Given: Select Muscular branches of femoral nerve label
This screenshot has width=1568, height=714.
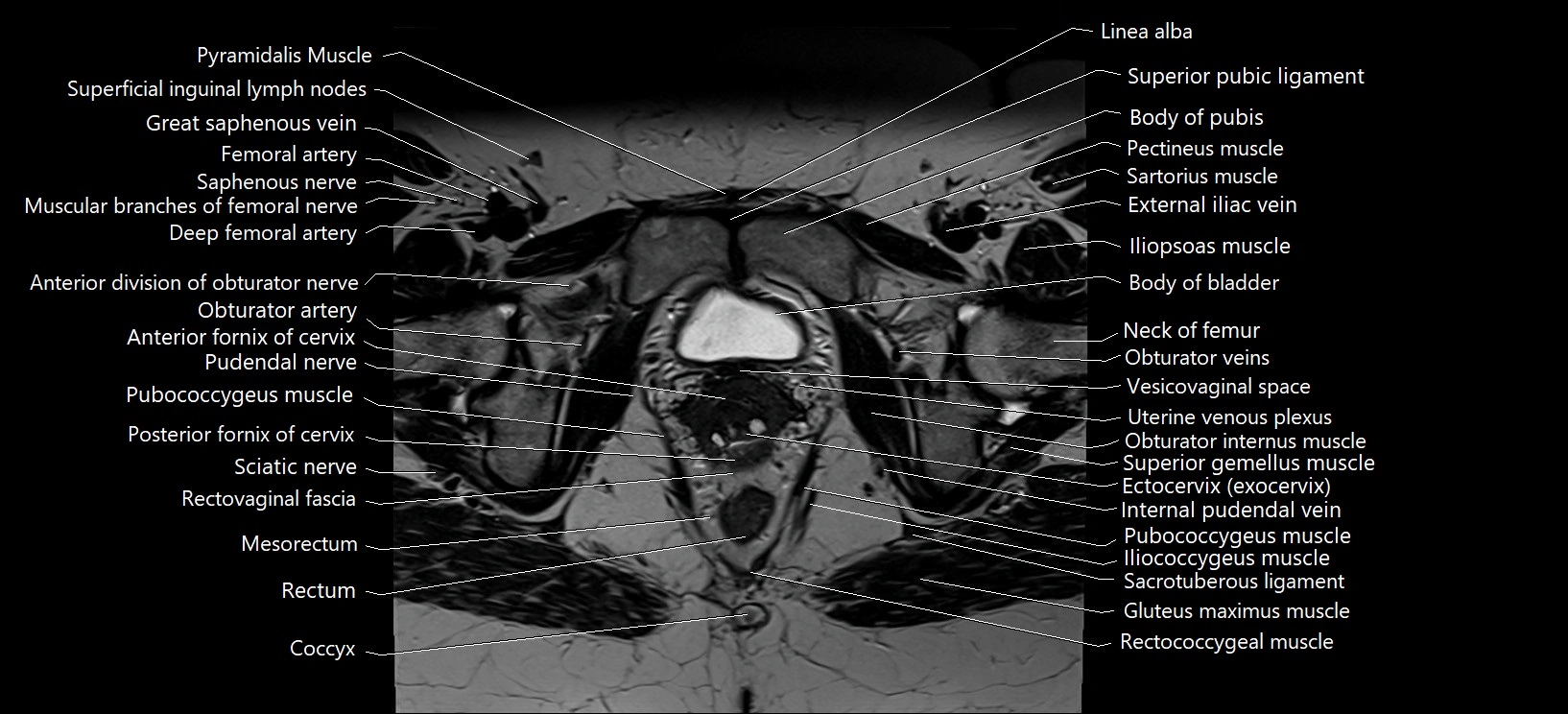Looking at the screenshot, I should click(191, 206).
